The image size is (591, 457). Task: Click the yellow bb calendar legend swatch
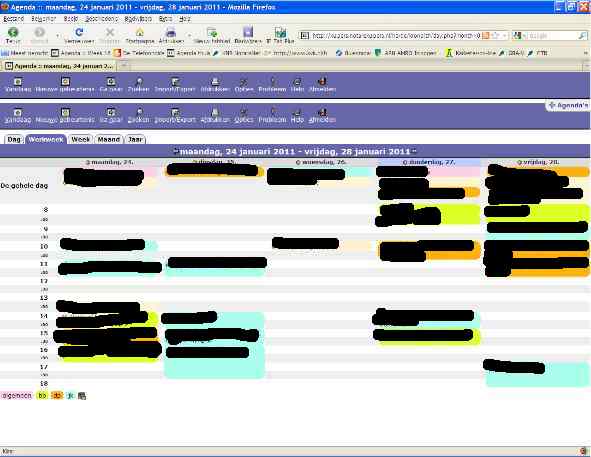point(42,396)
